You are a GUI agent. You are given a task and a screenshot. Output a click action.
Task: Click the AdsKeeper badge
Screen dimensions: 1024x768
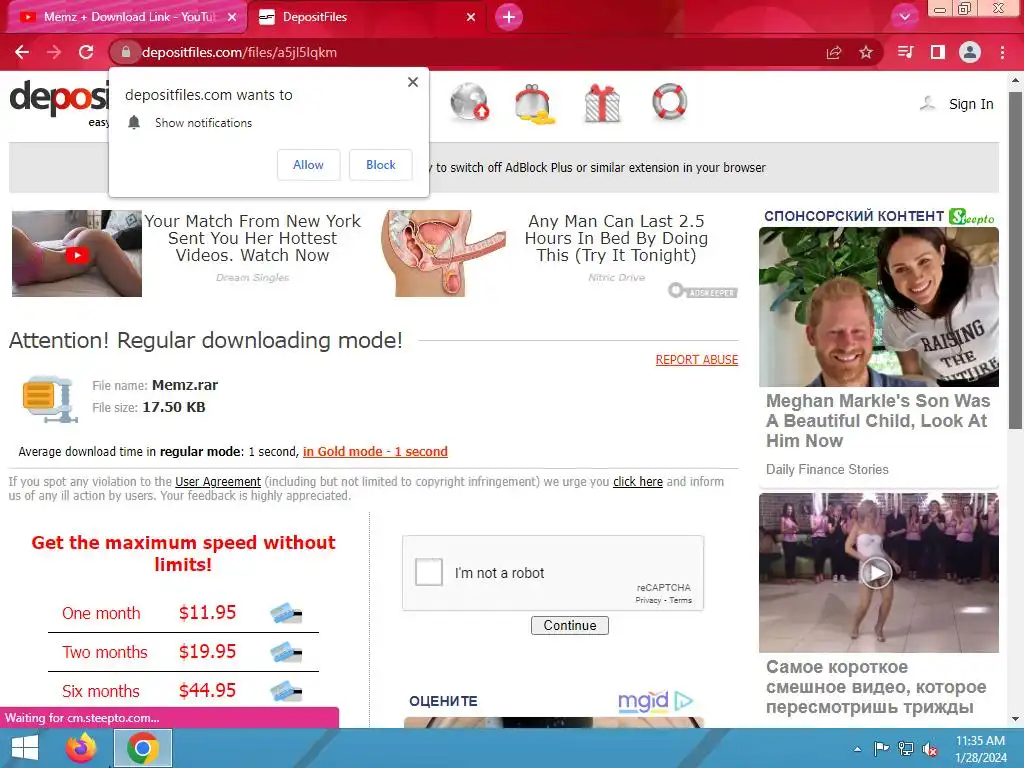tap(703, 291)
